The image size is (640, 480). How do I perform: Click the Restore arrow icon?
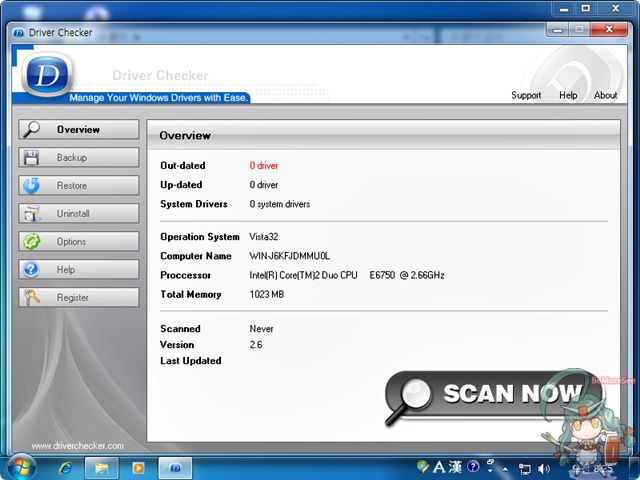point(31,186)
